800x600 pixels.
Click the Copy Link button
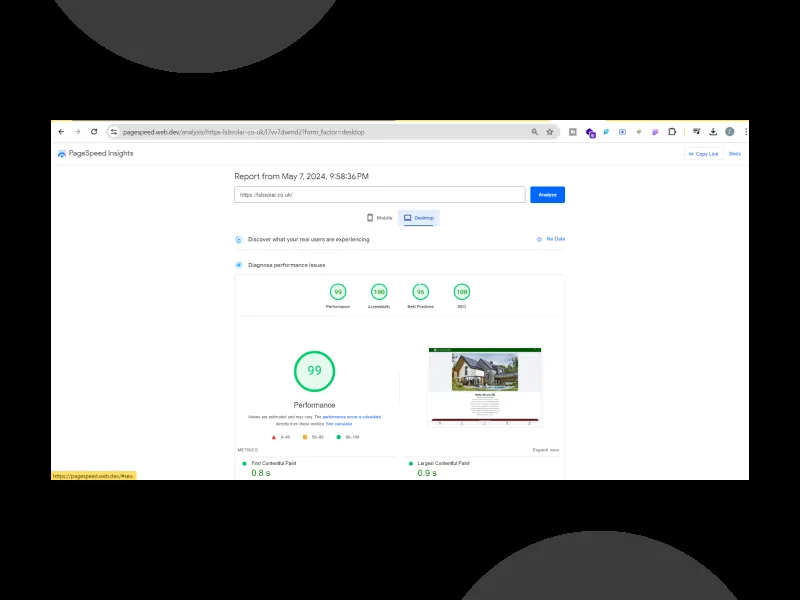[x=704, y=154]
